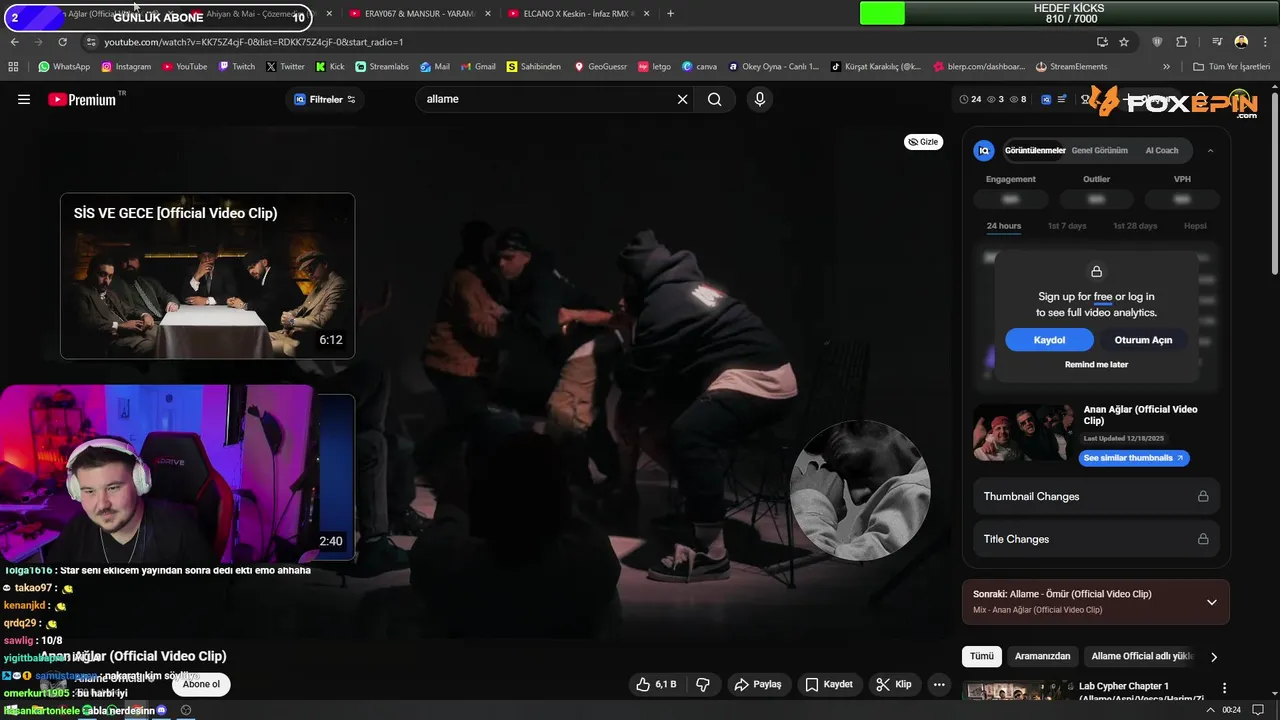Click the circular channel watermark on video
The image size is (1280, 720).
860,490
